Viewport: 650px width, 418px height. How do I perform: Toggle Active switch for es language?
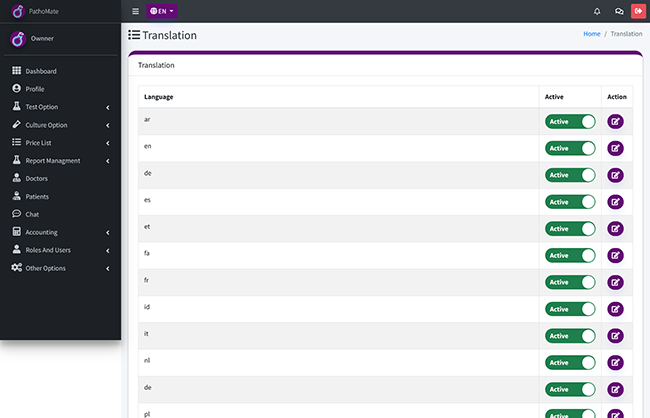[570, 202]
